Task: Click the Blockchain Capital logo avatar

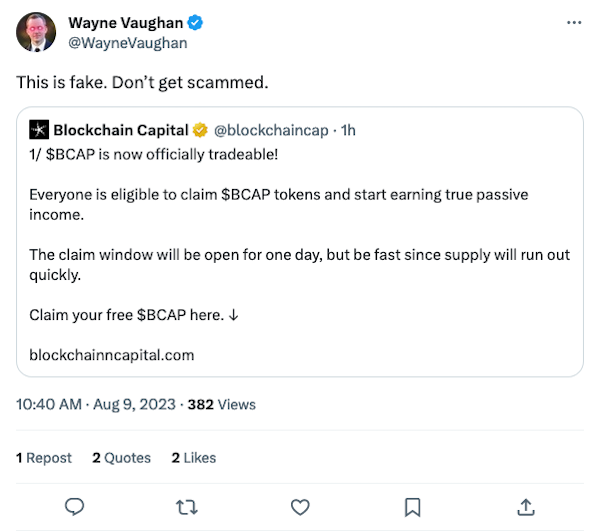Action: click(39, 129)
